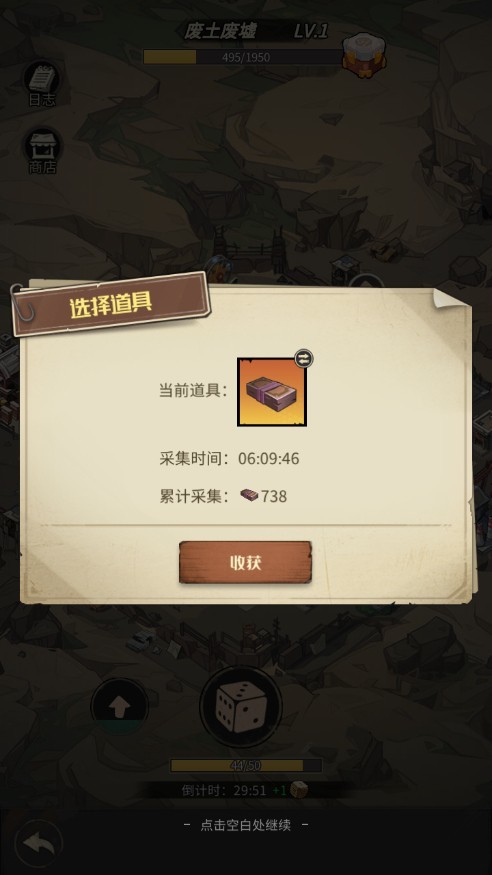
Task: Tap the upward arrow upgrade icon
Action: [119, 708]
